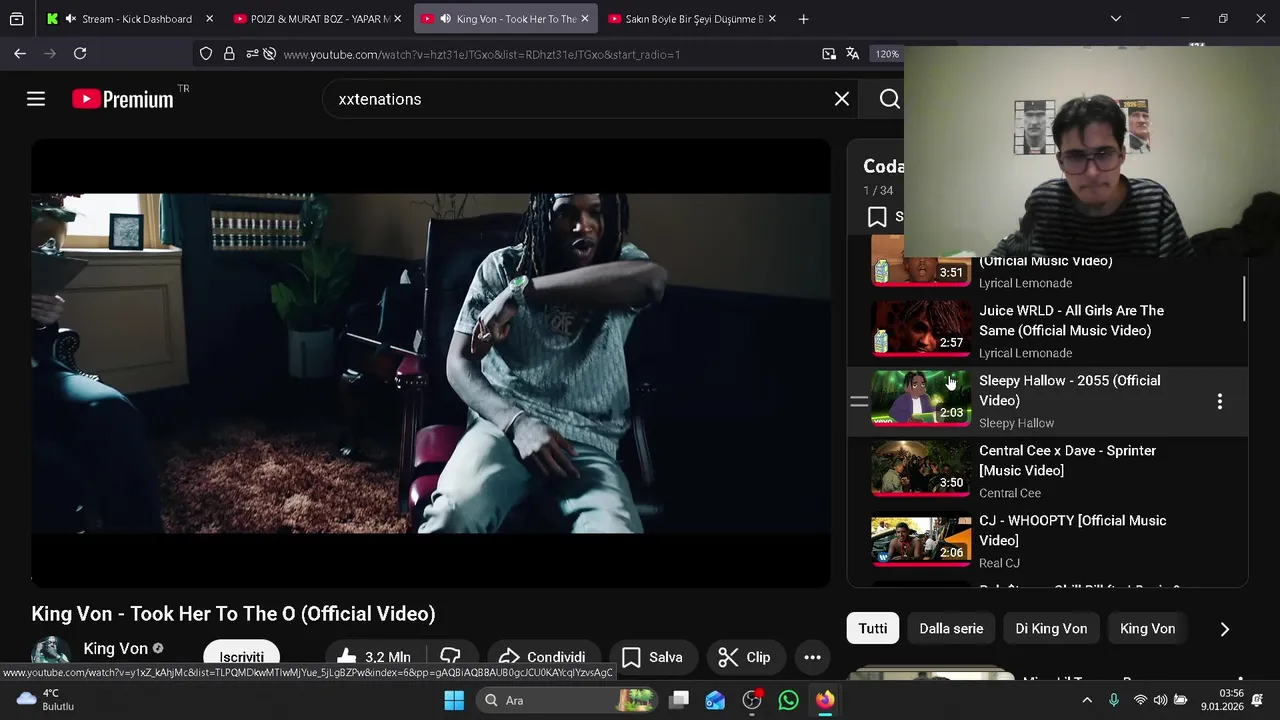
Task: Open options menu for Sleepy Hallow - 2055
Action: tap(1219, 401)
